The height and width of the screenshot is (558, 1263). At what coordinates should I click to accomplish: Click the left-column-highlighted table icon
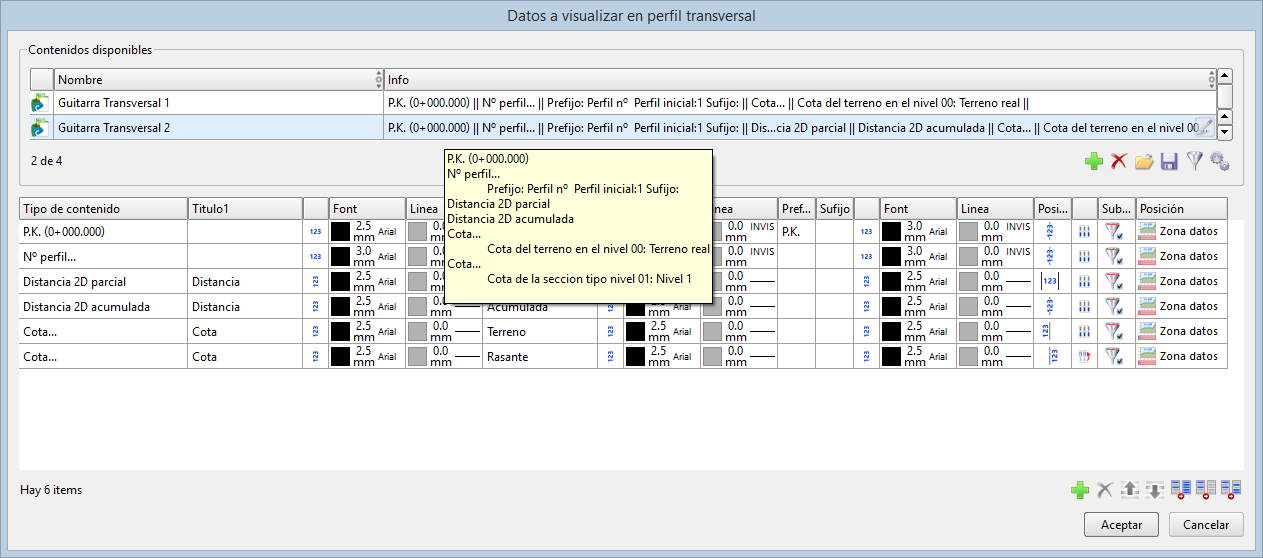coord(1206,490)
